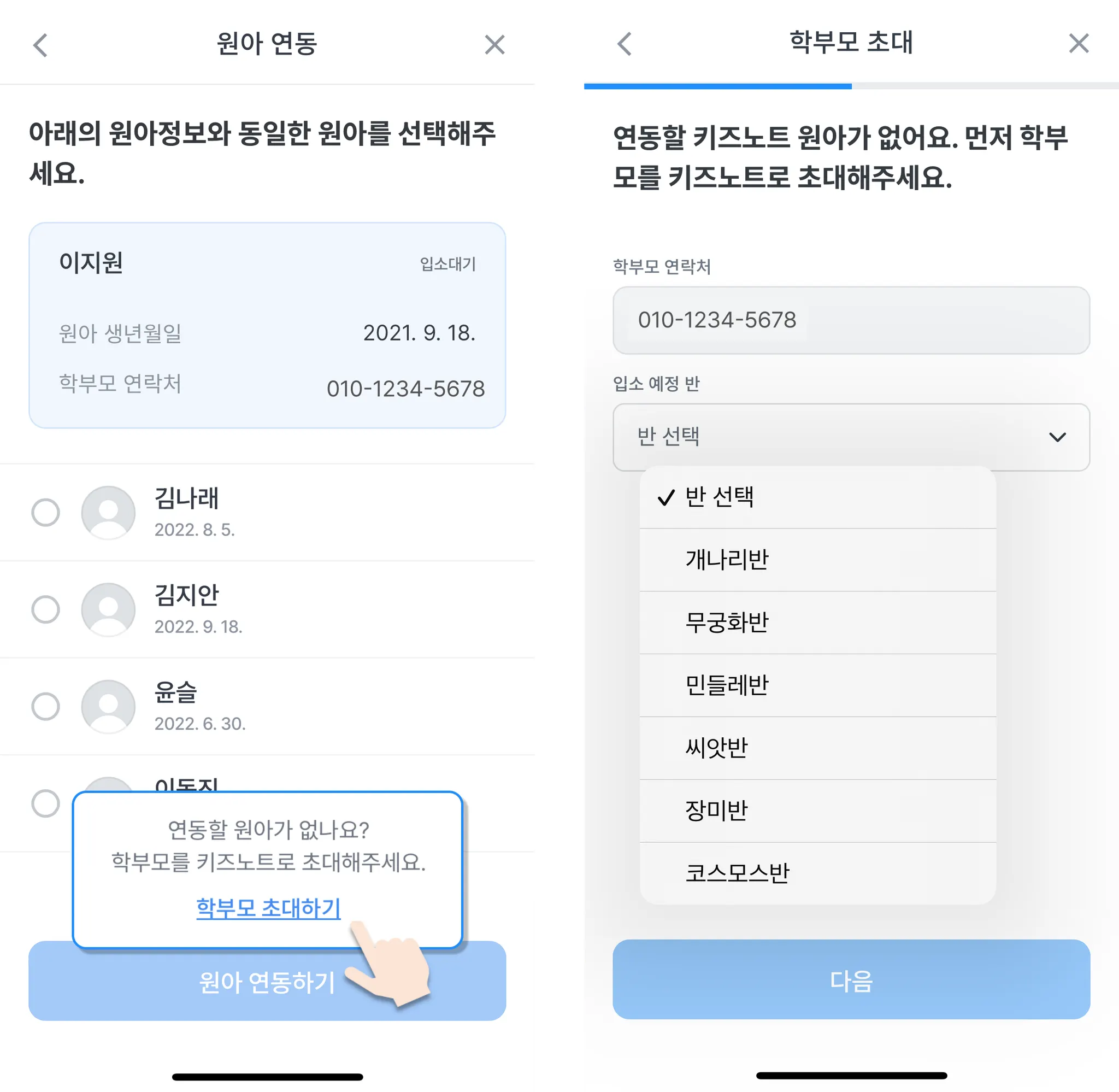Go back from the 원아 연동 screen

[x=40, y=45]
